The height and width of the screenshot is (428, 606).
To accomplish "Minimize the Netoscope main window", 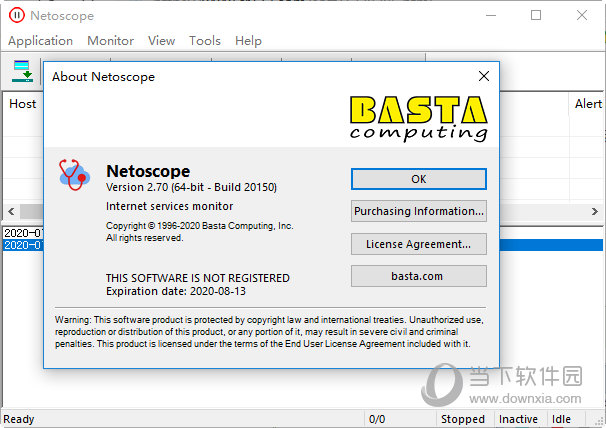I will coord(491,15).
